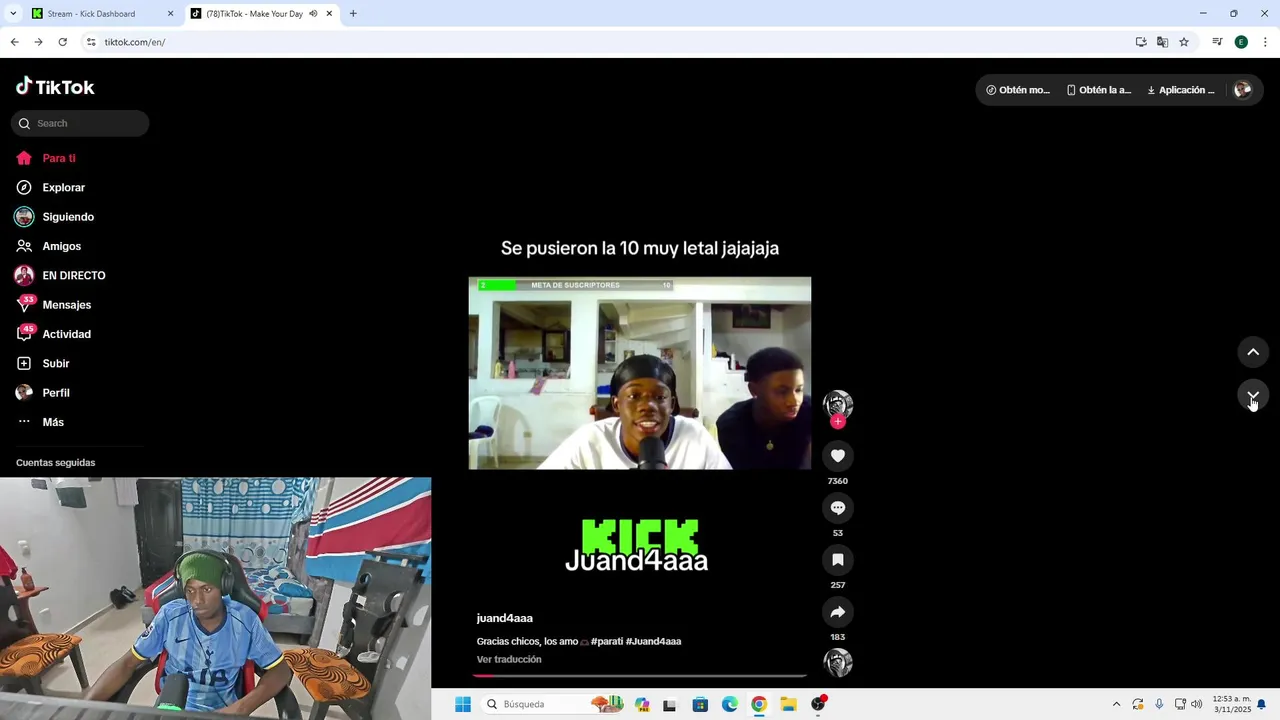Click the #Juand4aaa hashtag
Screen dimensions: 1280x720
tap(653, 641)
